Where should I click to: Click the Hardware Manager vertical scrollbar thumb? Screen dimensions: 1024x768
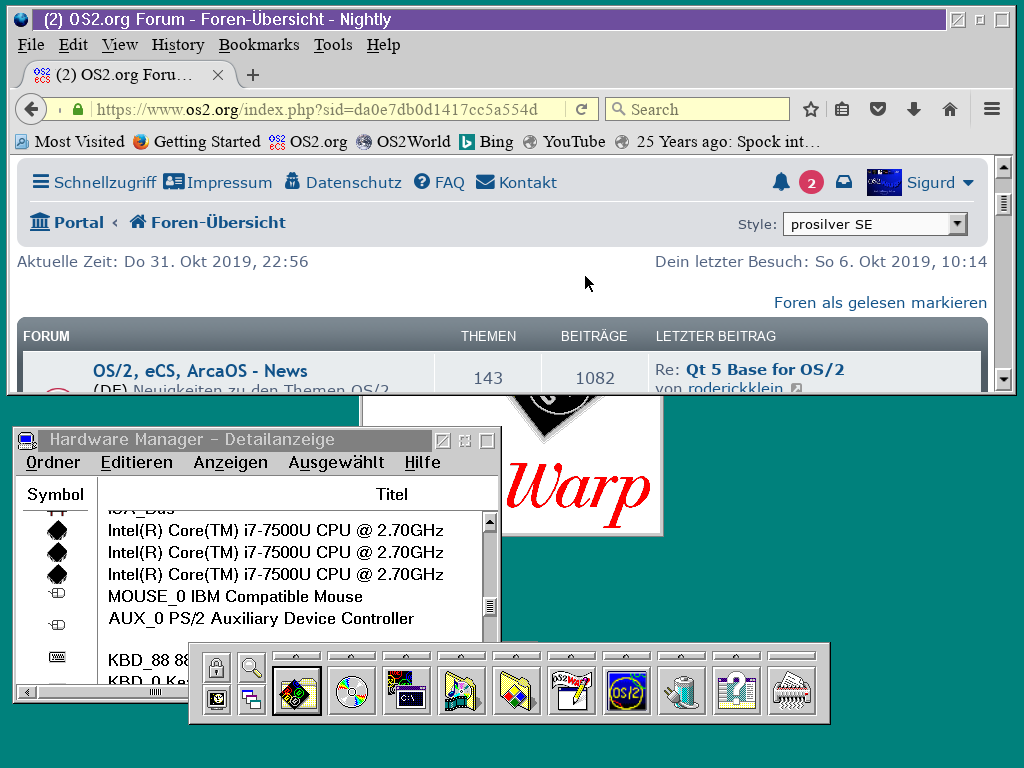pos(490,607)
